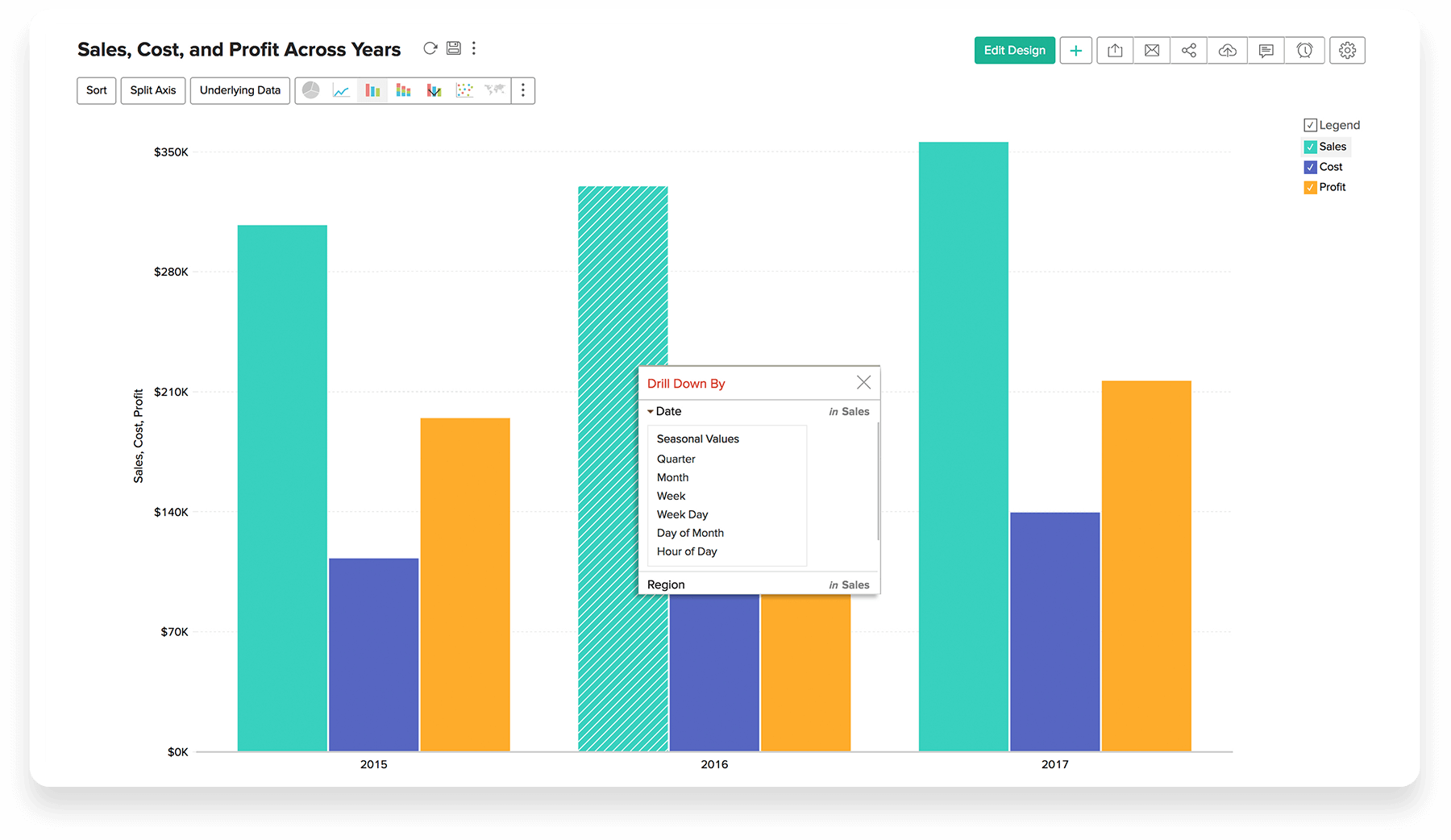The height and width of the screenshot is (840, 1451).
Task: Select the map chart icon
Action: tap(494, 90)
